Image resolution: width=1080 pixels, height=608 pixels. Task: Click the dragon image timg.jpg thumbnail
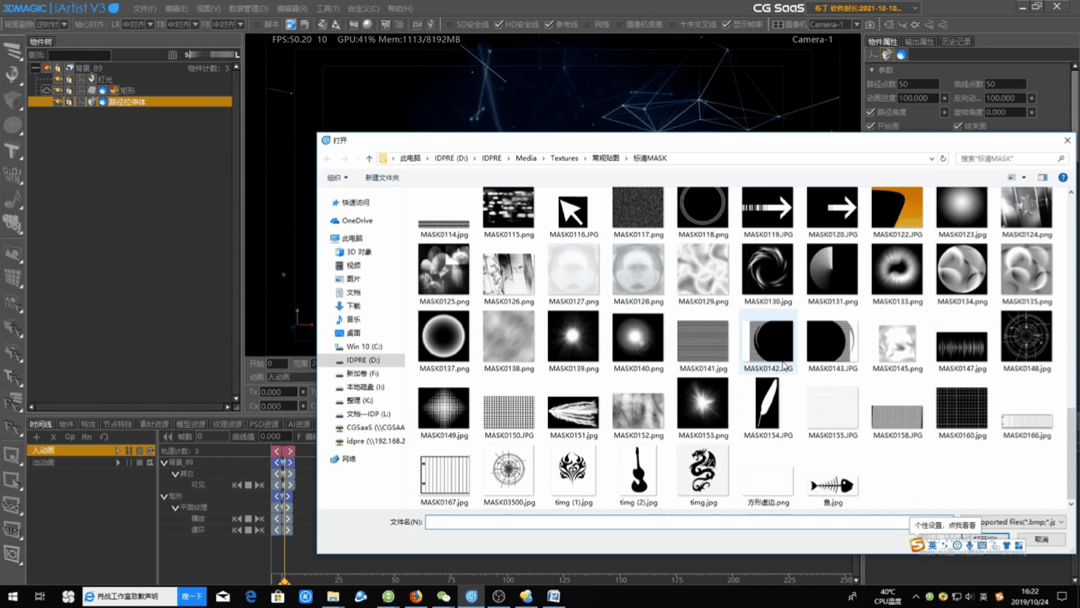click(x=702, y=470)
